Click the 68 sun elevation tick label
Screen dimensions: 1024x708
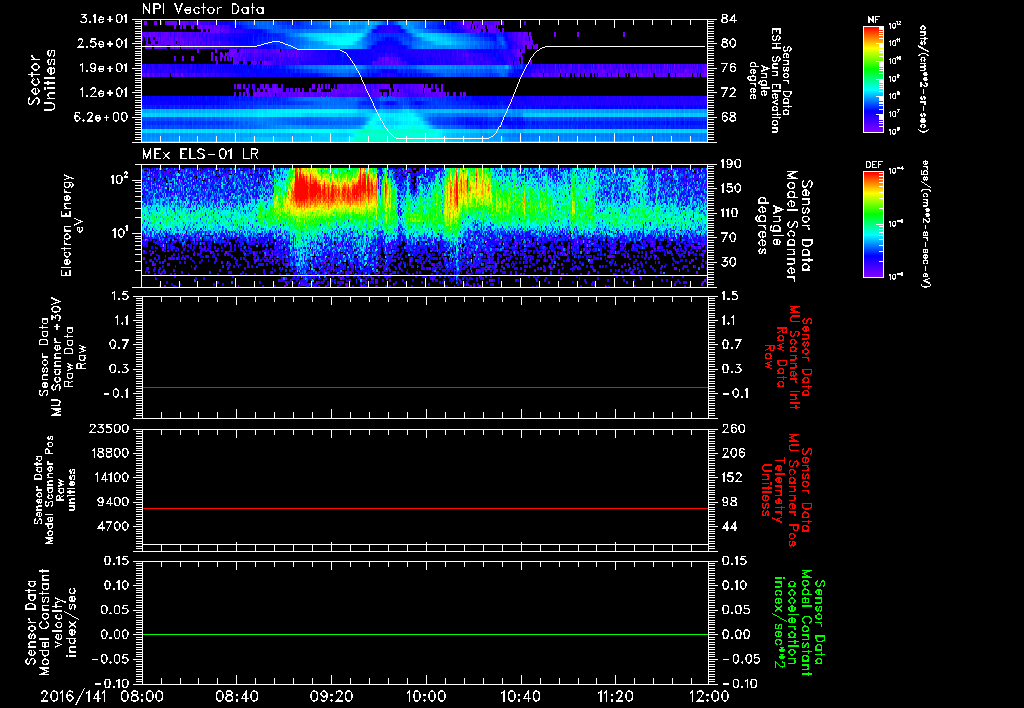click(x=728, y=117)
